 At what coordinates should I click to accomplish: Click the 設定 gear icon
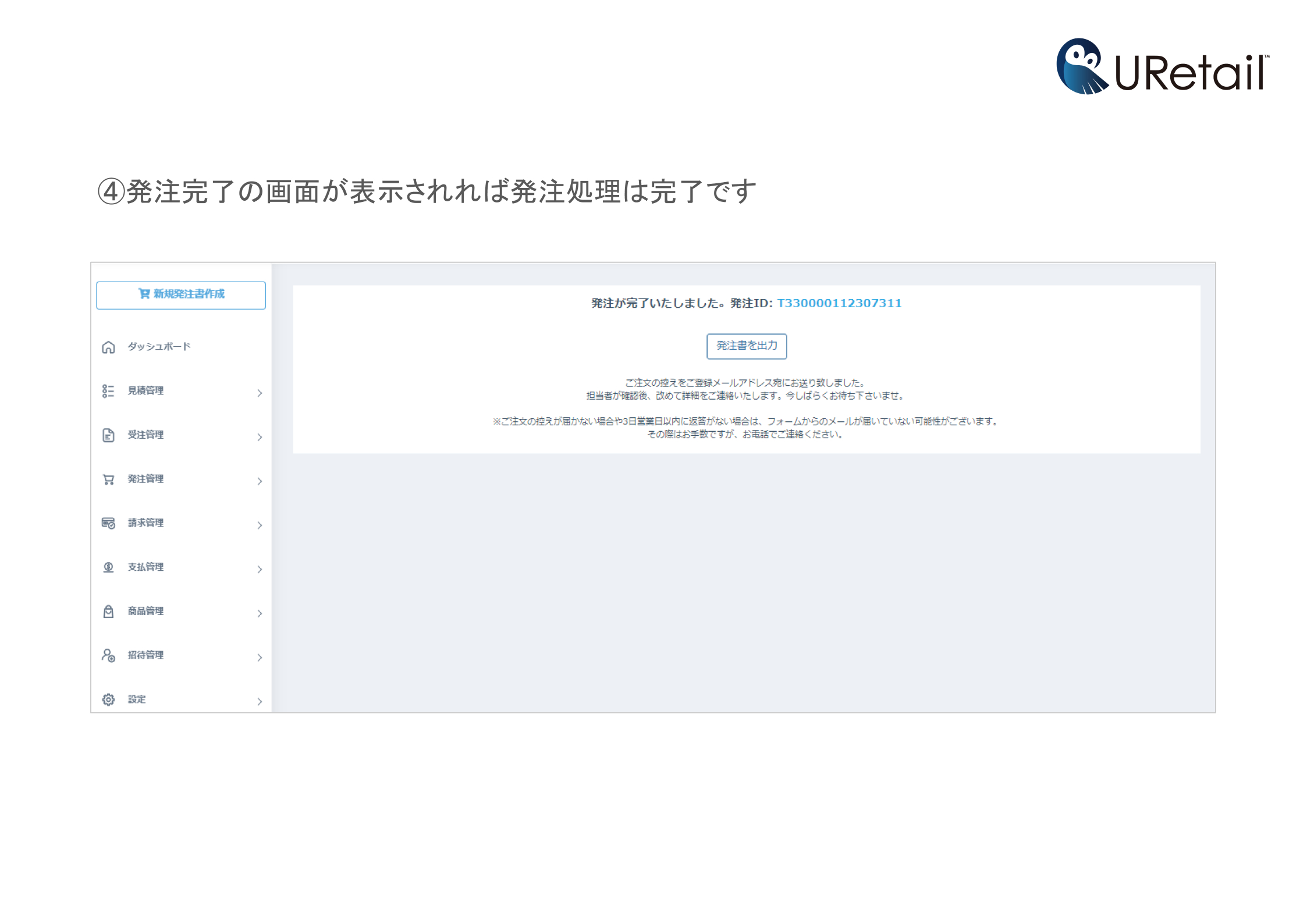pyautogui.click(x=108, y=699)
